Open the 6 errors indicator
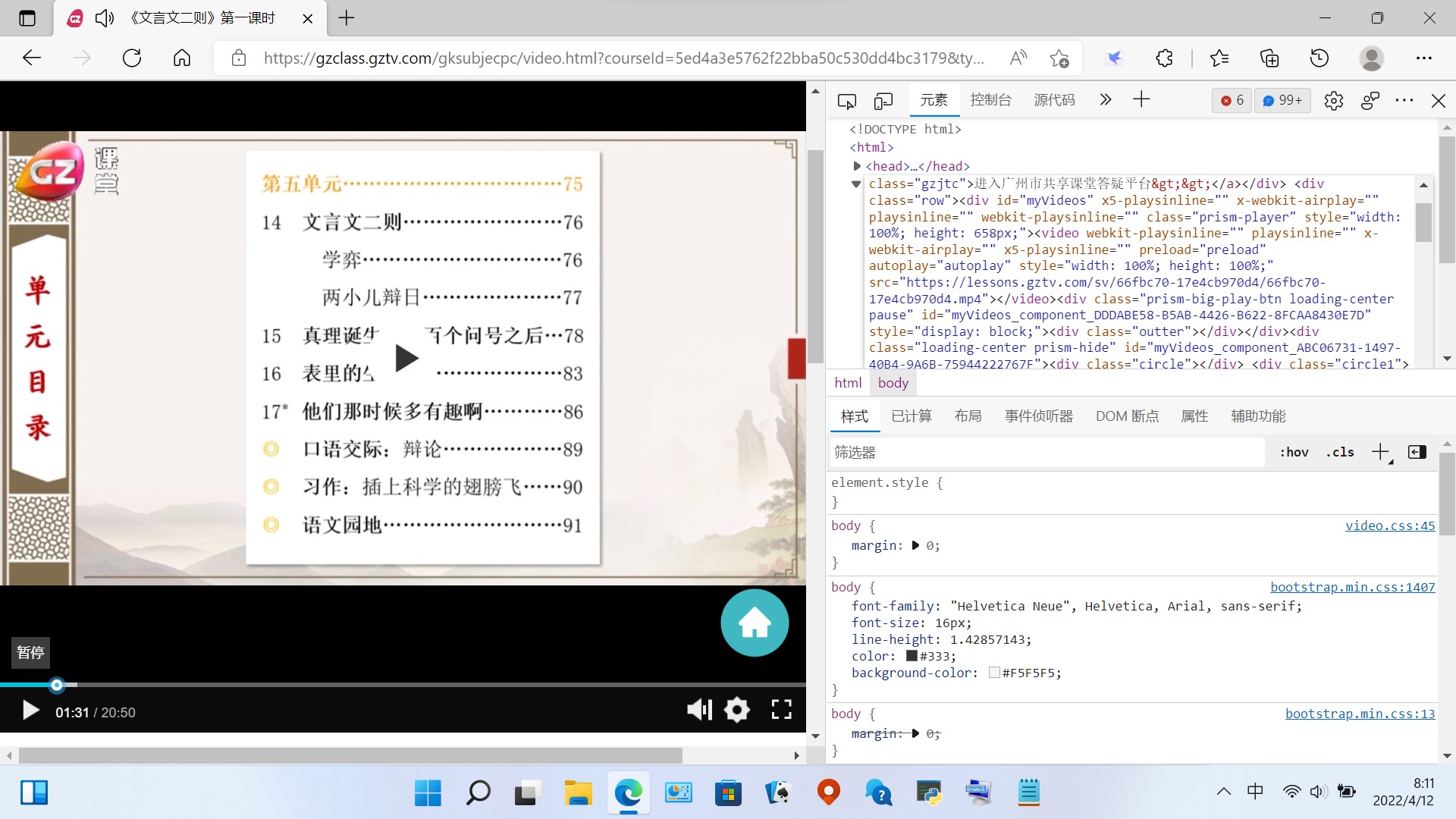This screenshot has height=819, width=1456. (1232, 100)
